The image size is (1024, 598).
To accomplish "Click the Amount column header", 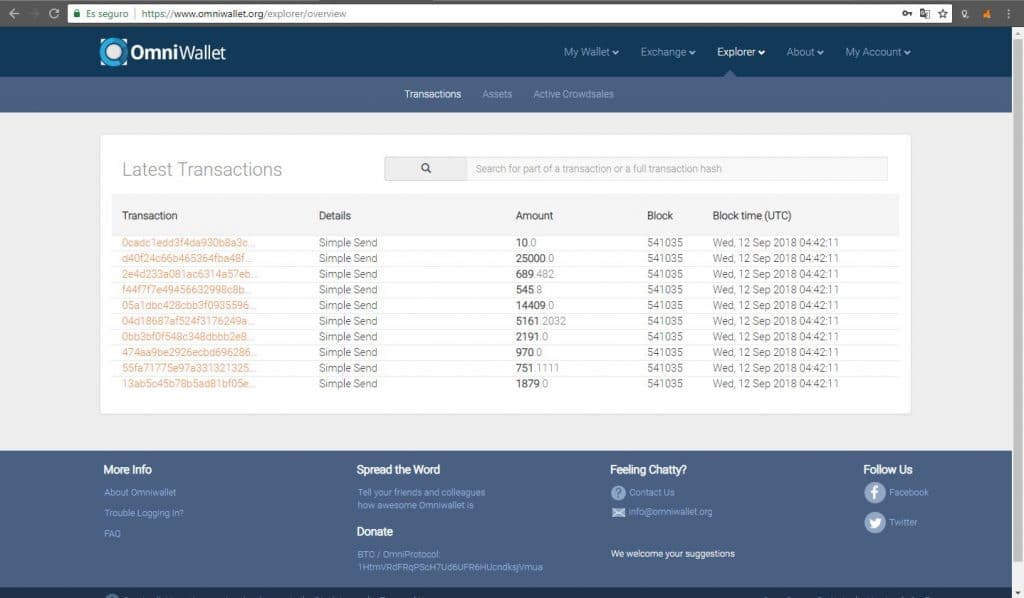I will click(534, 215).
